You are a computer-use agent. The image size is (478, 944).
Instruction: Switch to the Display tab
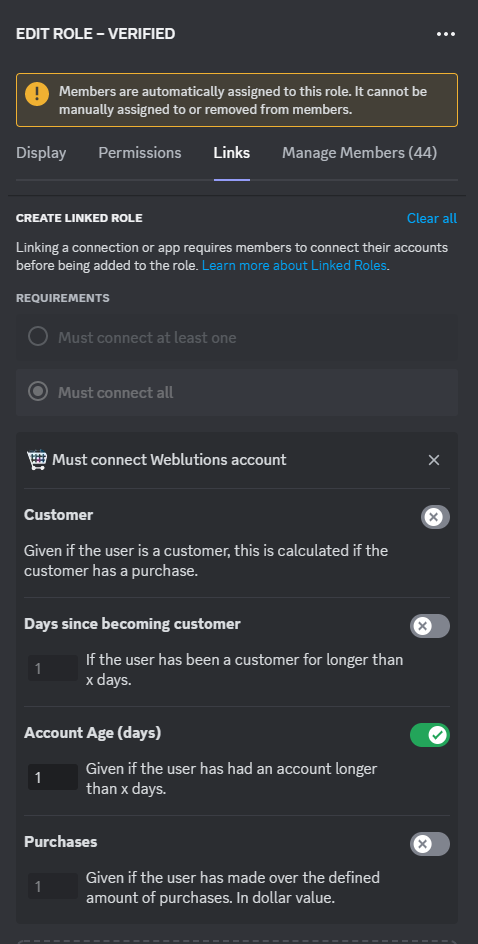41,153
